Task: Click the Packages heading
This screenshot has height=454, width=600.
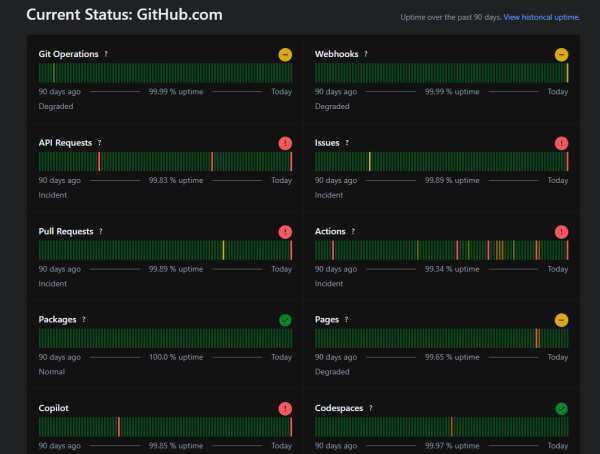Action: point(57,320)
